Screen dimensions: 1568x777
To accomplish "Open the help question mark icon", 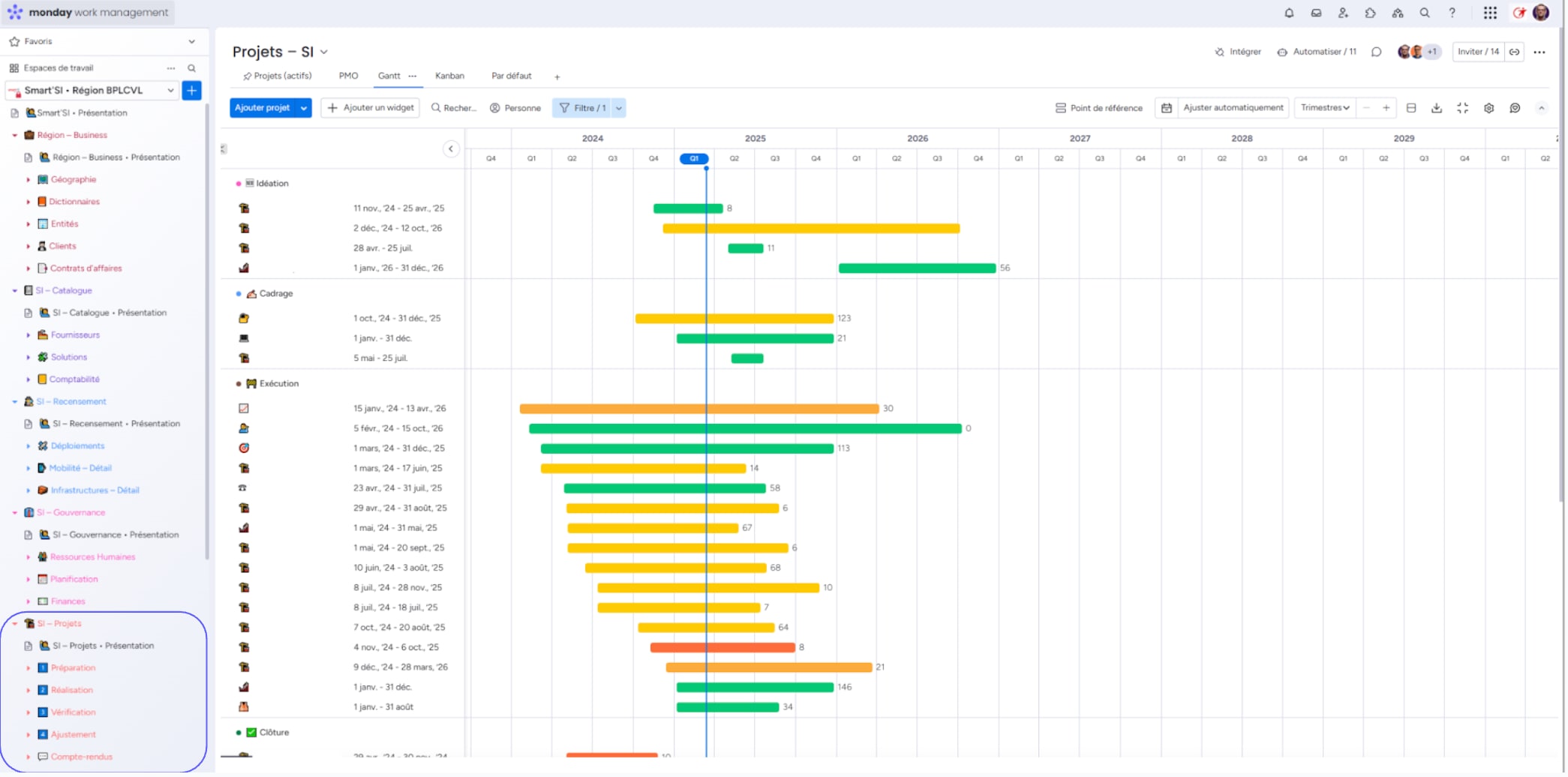I will point(1452,13).
